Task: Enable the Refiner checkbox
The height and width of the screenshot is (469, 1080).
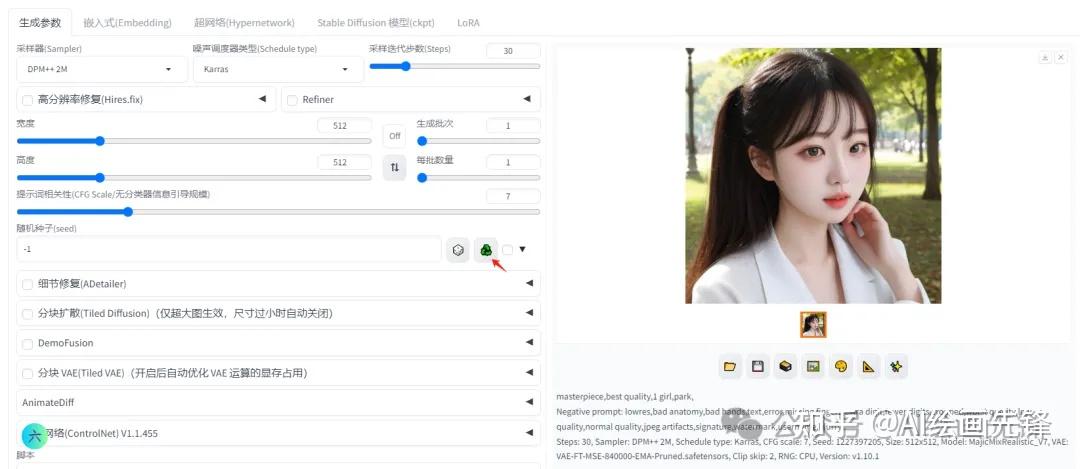Action: pos(292,100)
